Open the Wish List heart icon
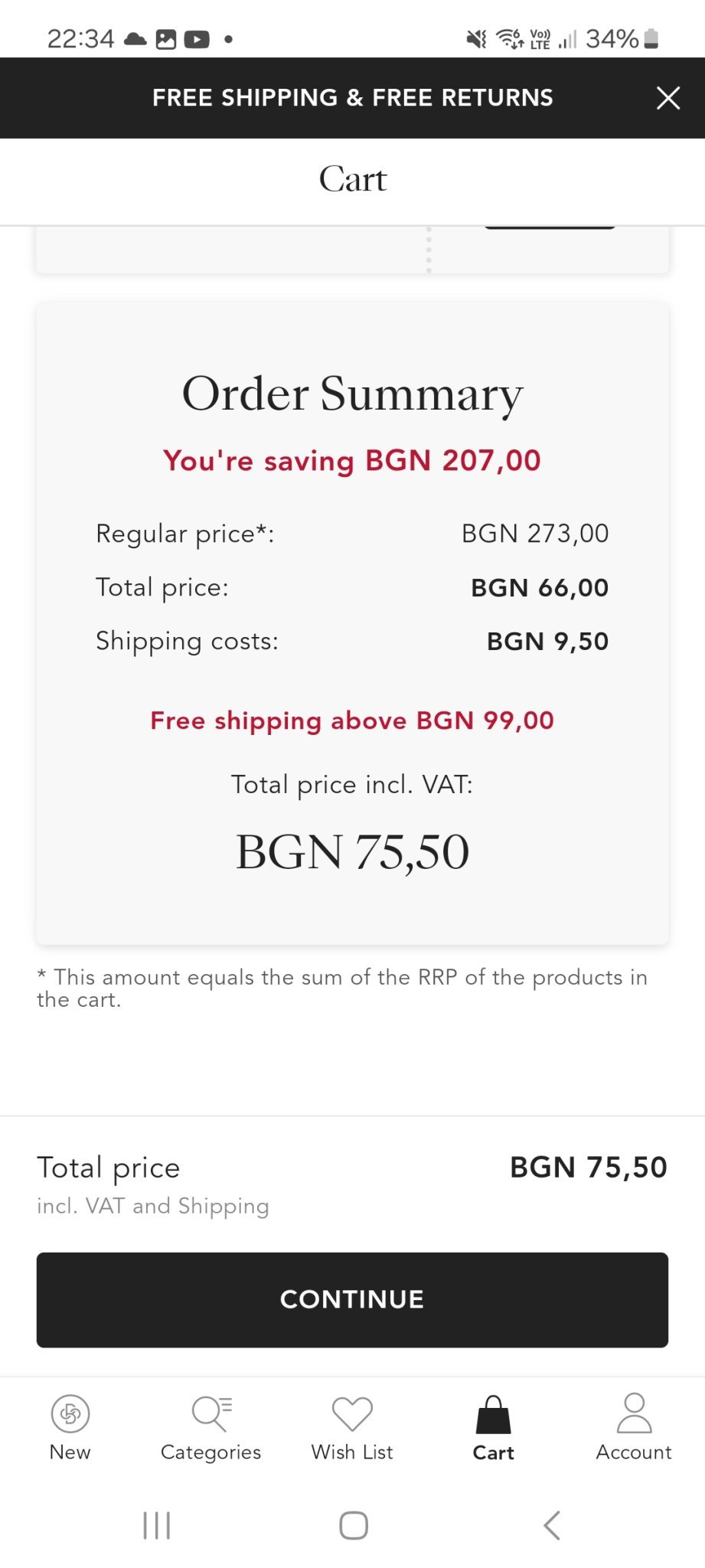The image size is (705, 1568). coord(352,1413)
